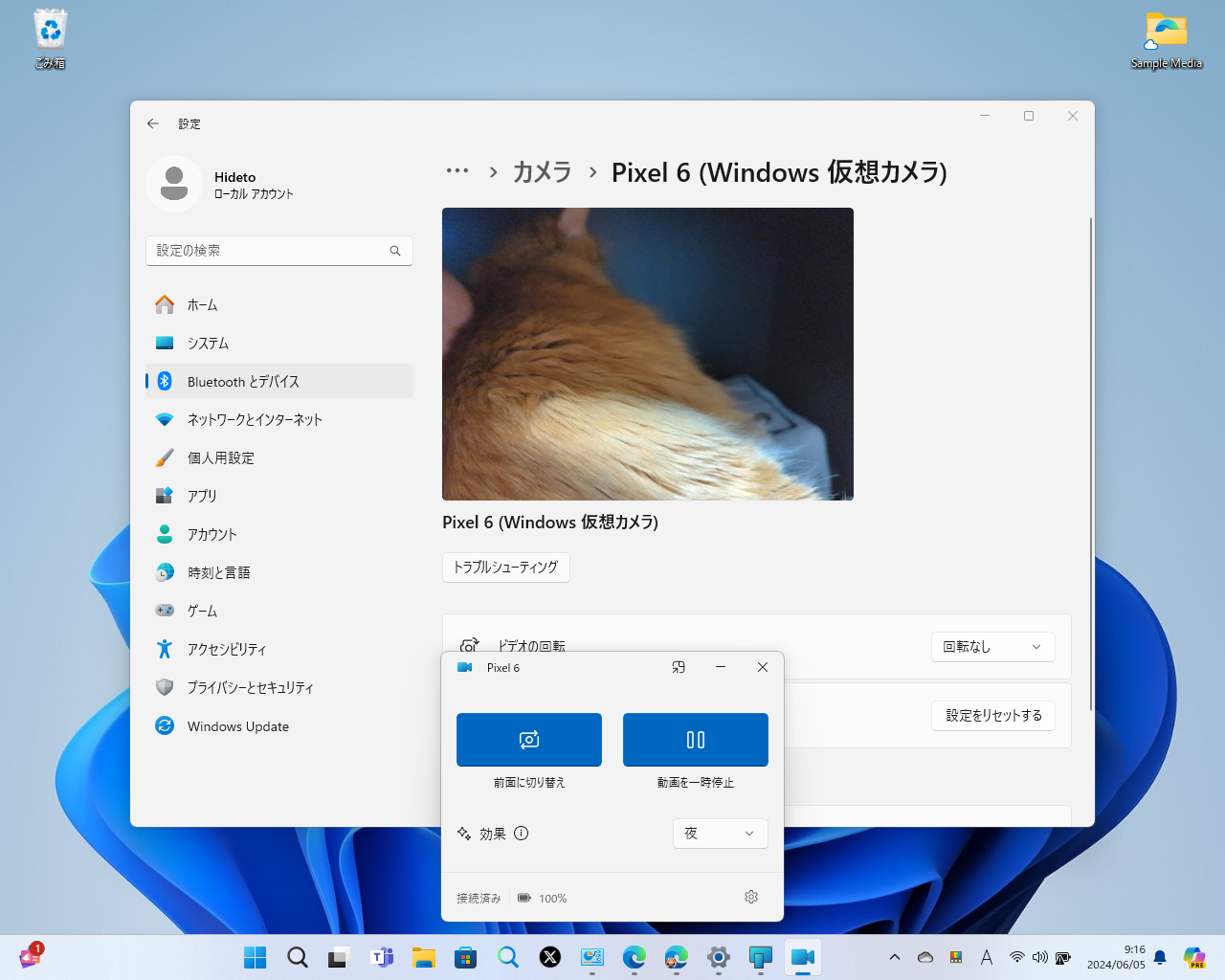Click the トラブルシューティング button
1225x980 pixels.
505,568
